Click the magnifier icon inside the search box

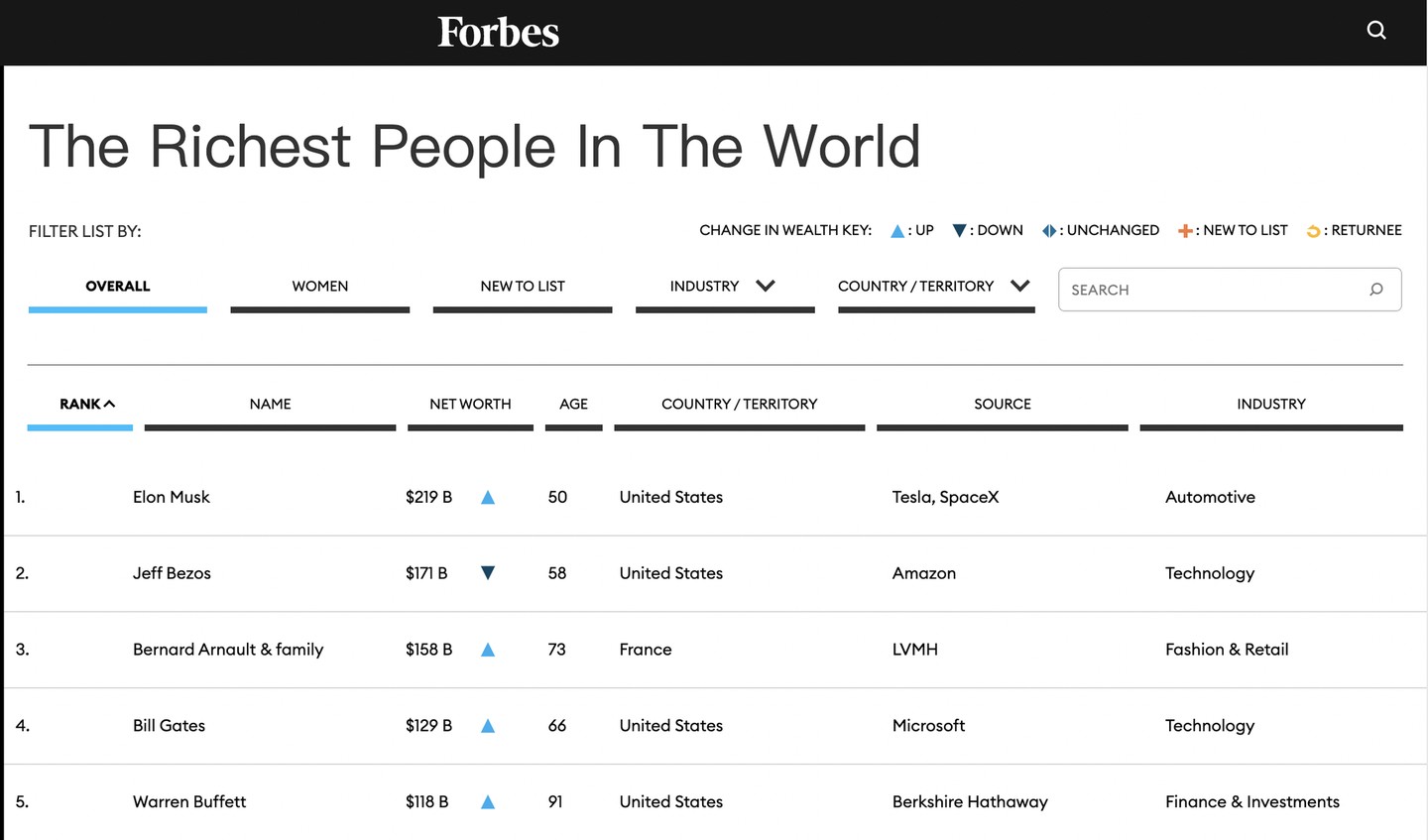point(1375,290)
